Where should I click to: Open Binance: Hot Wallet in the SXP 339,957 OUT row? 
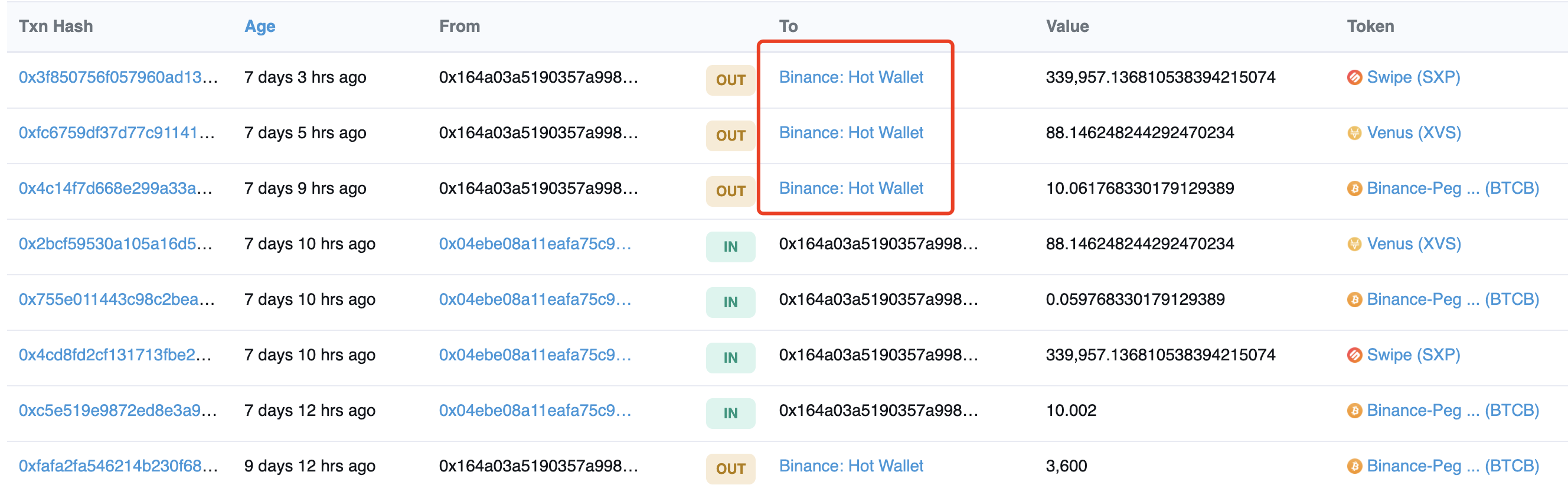click(851, 77)
